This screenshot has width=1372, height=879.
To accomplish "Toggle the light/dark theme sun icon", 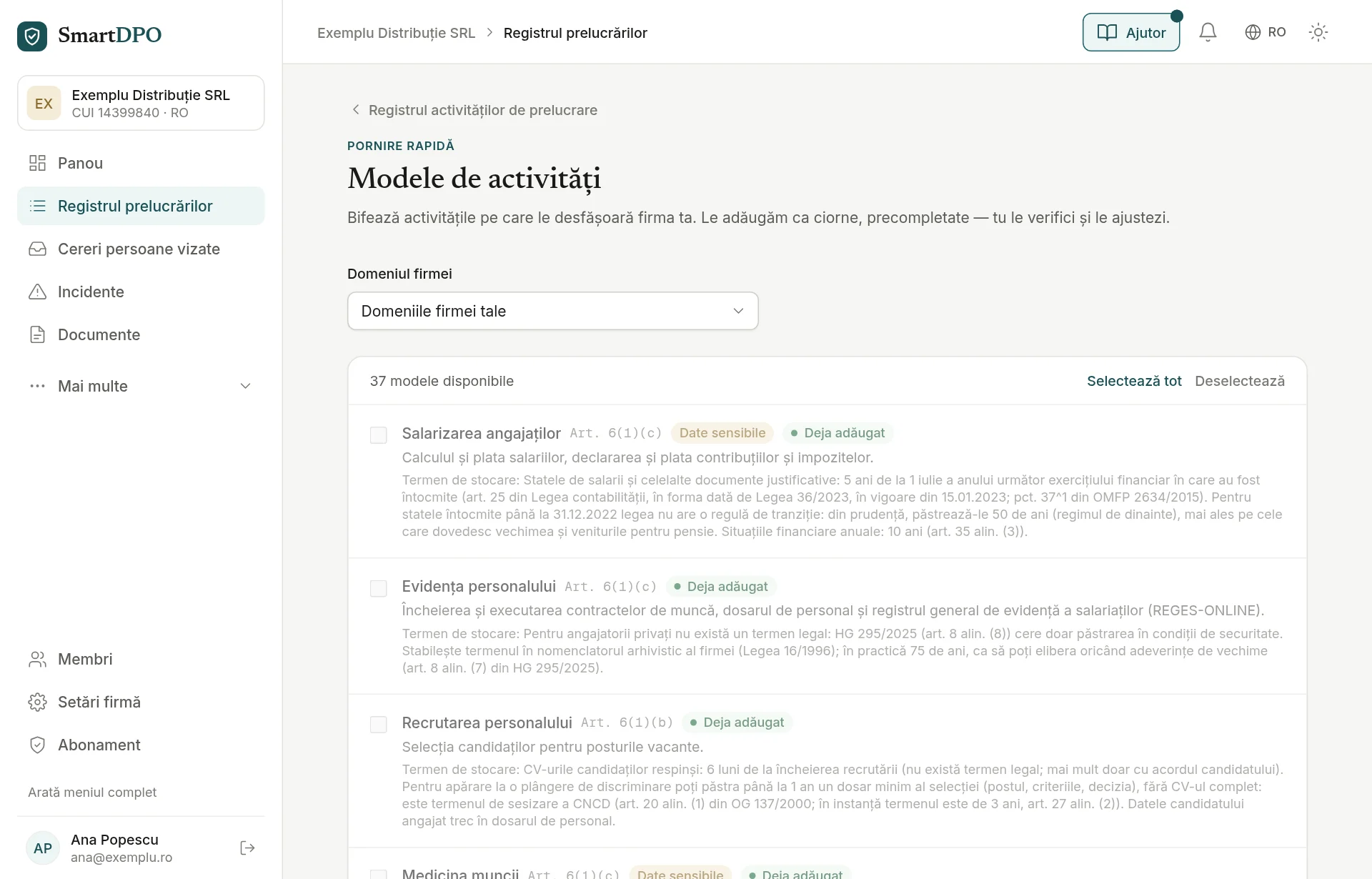I will pos(1318,32).
